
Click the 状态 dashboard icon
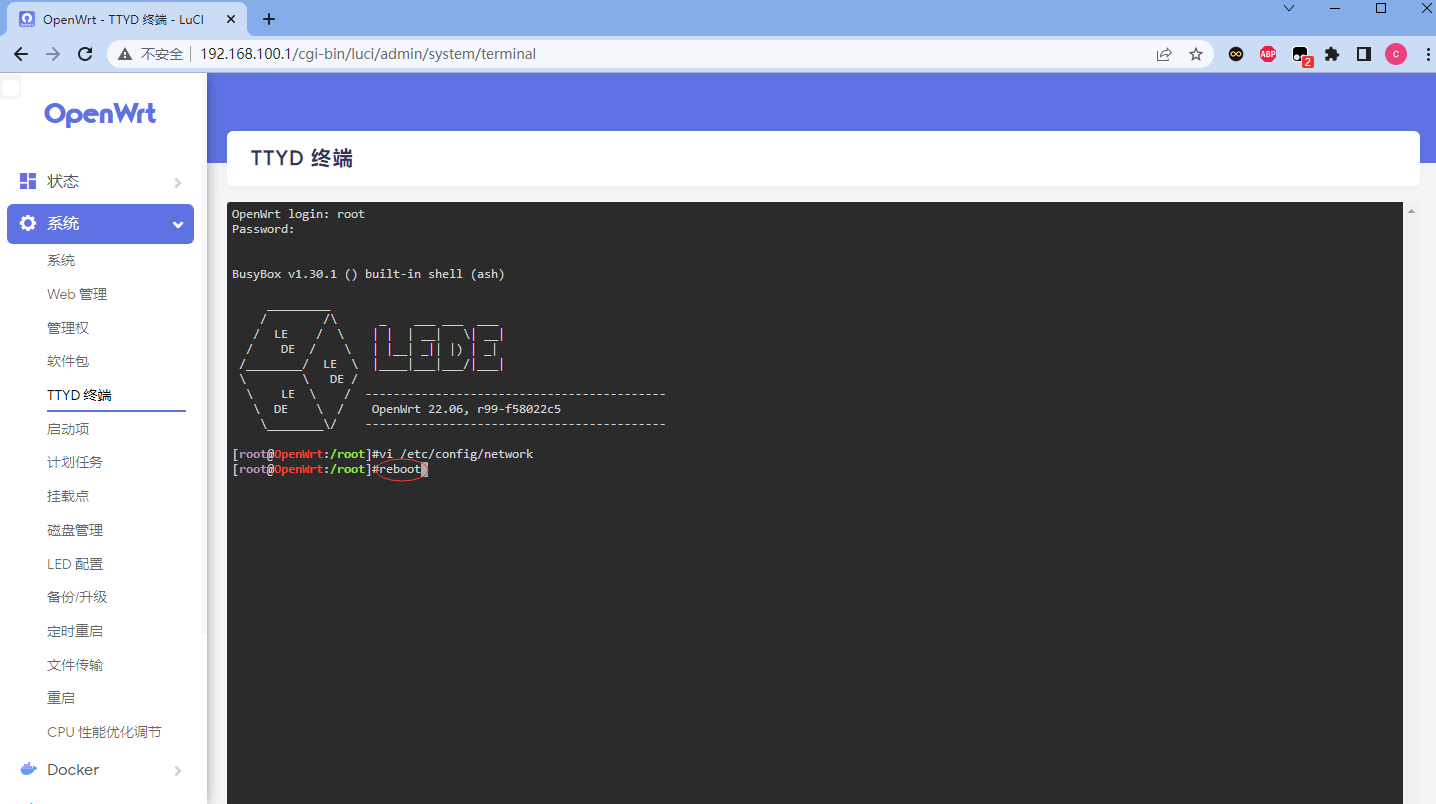tap(28, 181)
